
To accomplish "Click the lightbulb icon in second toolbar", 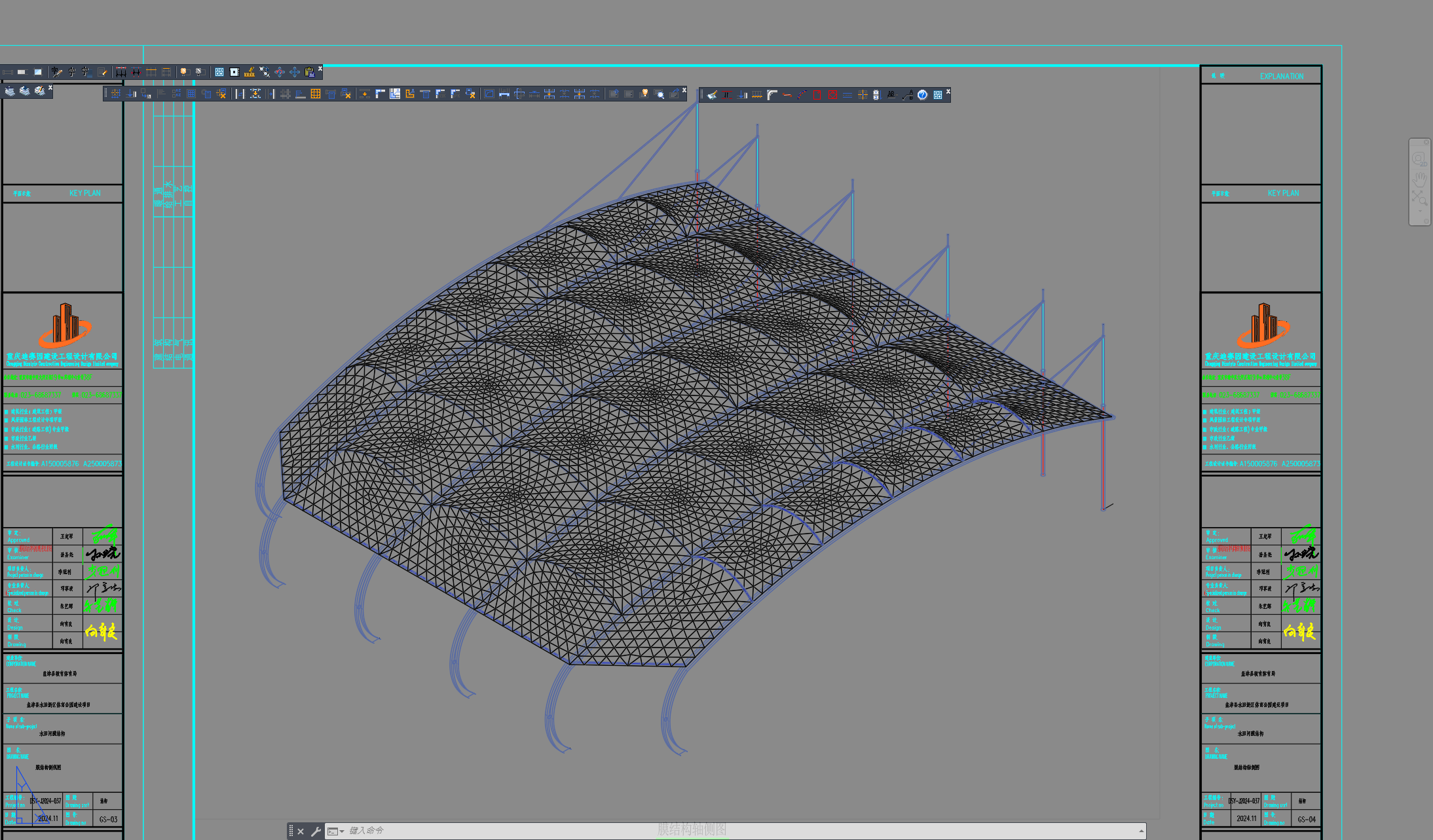I will coord(644,94).
